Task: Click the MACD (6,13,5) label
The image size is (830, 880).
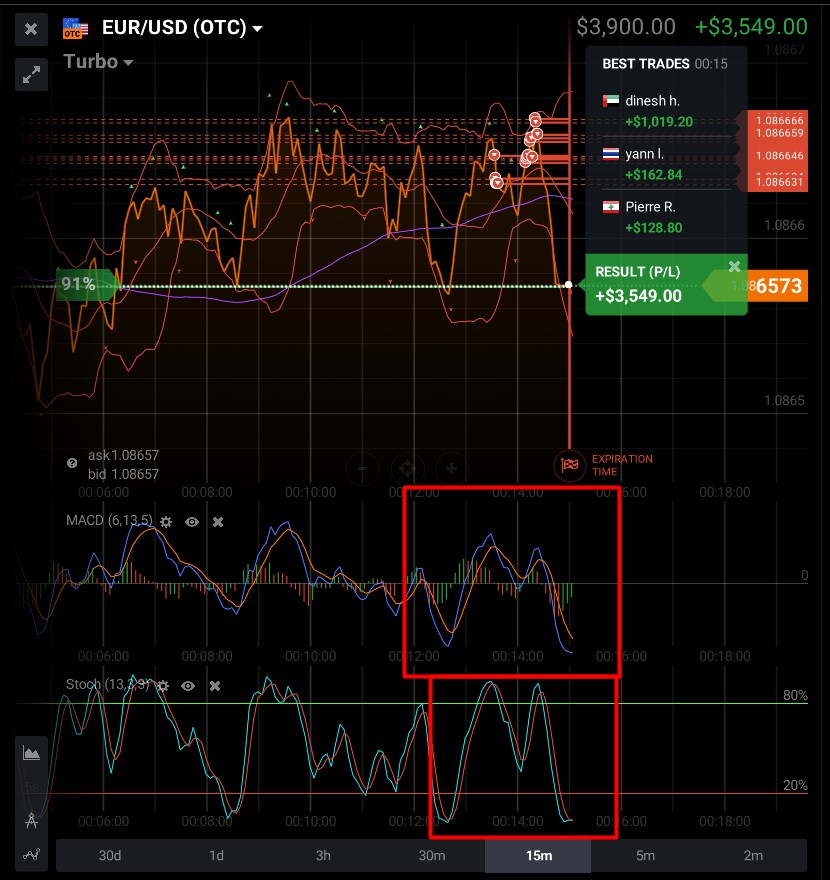Action: 109,521
